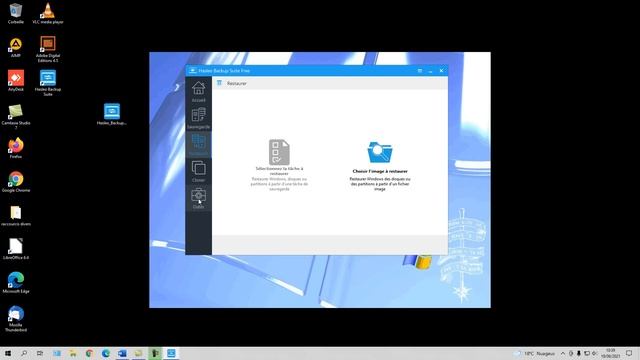640x360 pixels.
Task: Open the Hasleo window title bar menu icon
Action: (420, 71)
